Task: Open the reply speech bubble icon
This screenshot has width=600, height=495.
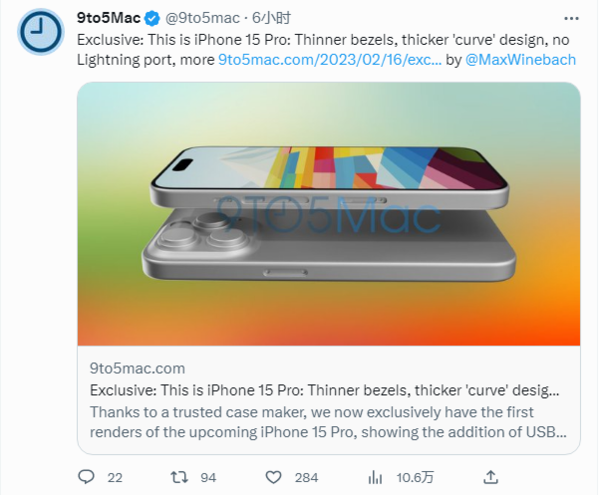Action: pos(86,475)
